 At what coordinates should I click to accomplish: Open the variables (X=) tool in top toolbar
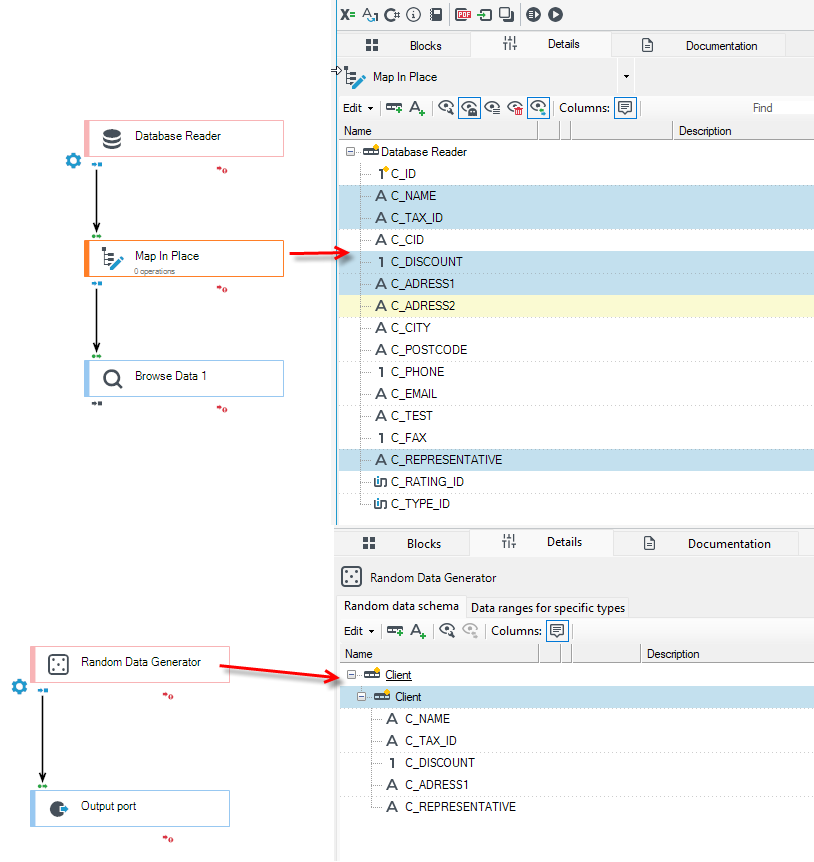pyautogui.click(x=347, y=15)
